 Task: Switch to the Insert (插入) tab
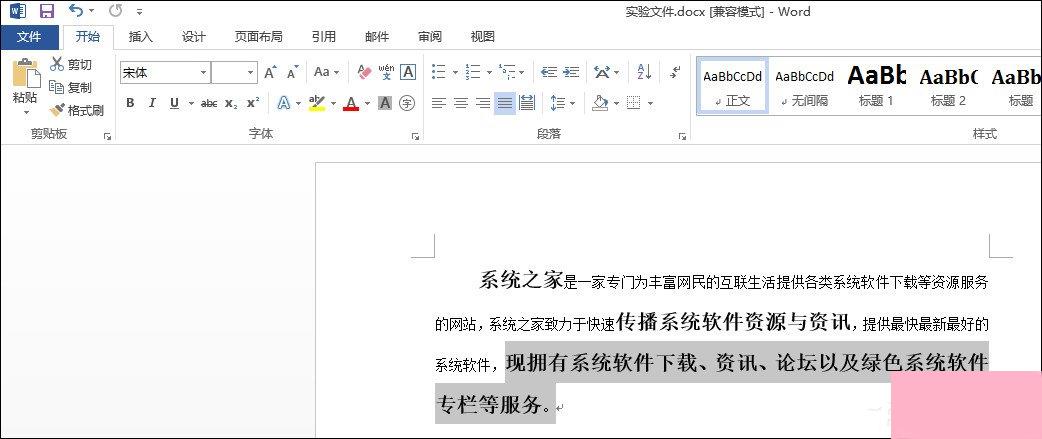pyautogui.click(x=140, y=37)
